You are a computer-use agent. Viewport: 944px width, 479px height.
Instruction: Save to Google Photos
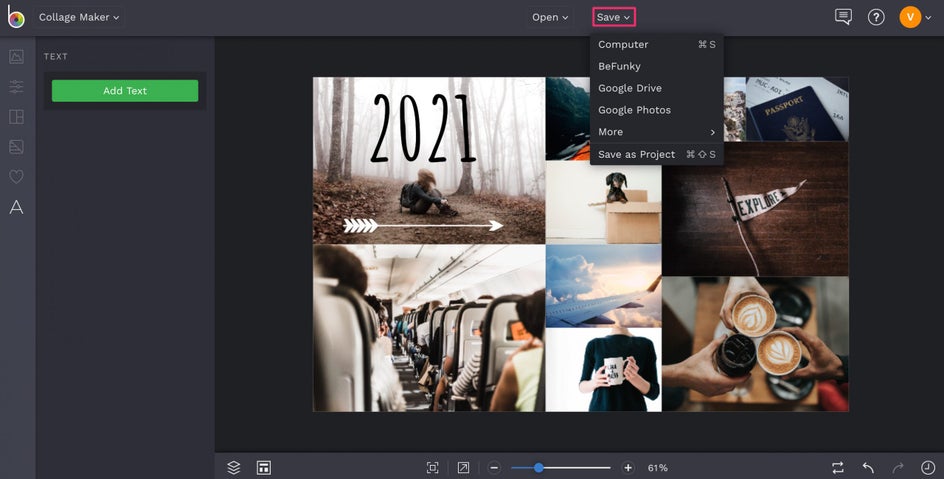pos(657,110)
